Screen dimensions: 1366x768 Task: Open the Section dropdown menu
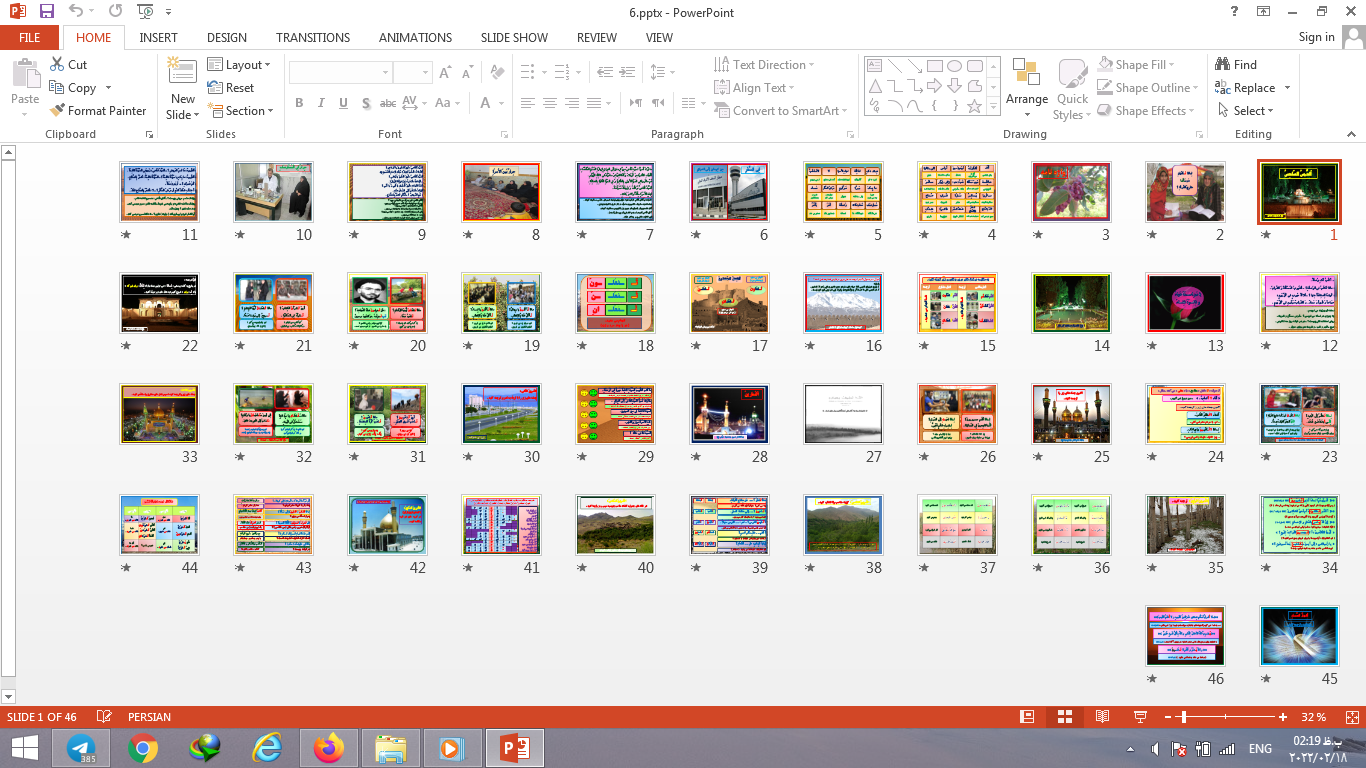pyautogui.click(x=240, y=111)
